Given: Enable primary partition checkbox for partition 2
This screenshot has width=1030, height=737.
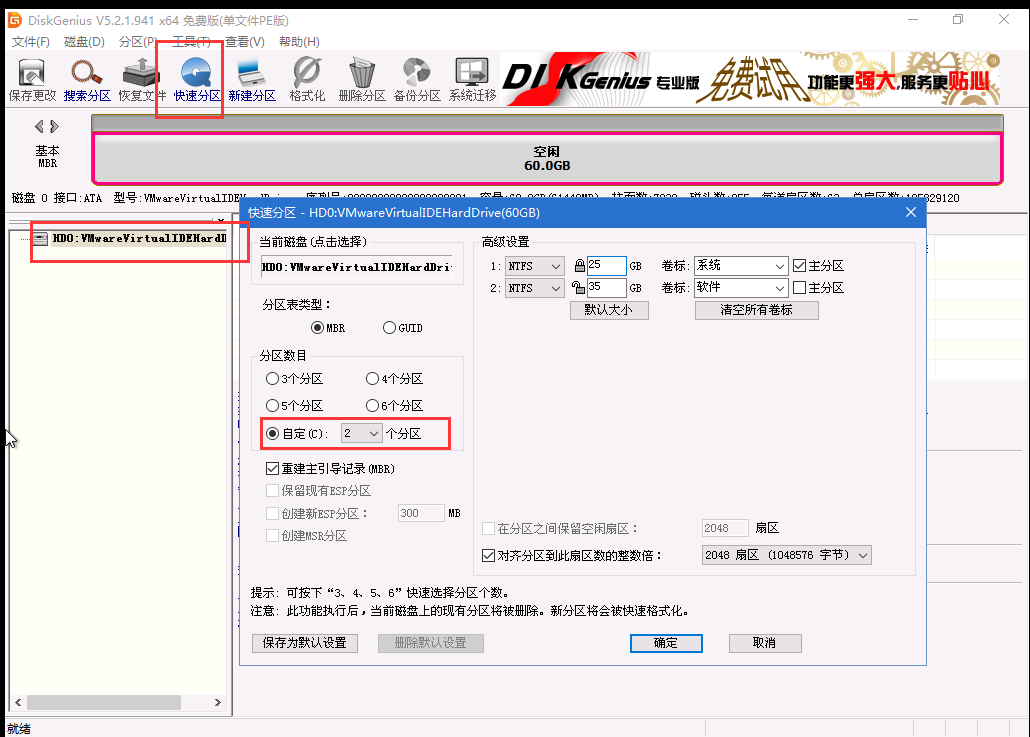Looking at the screenshot, I should point(799,288).
